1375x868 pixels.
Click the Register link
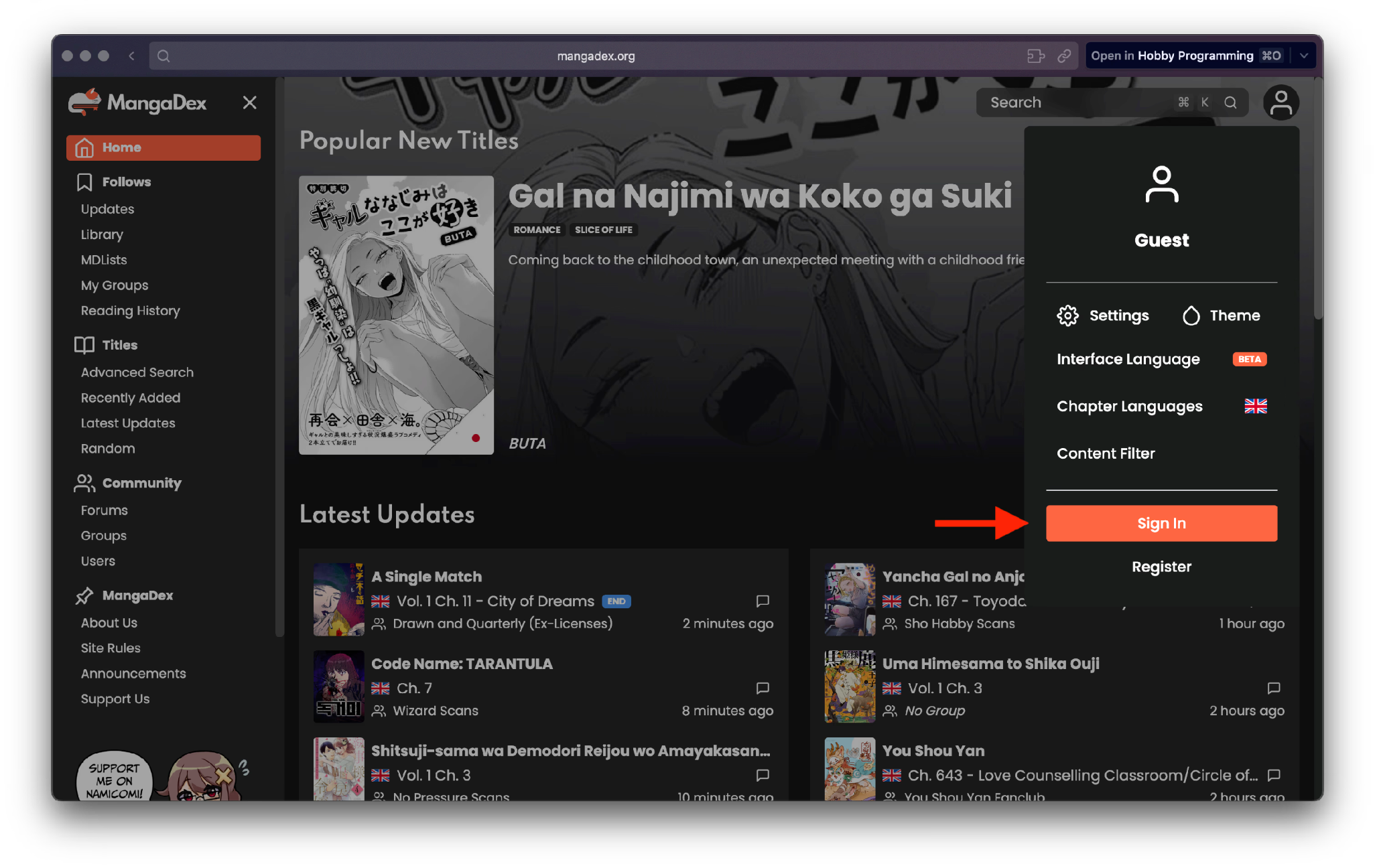(1161, 567)
